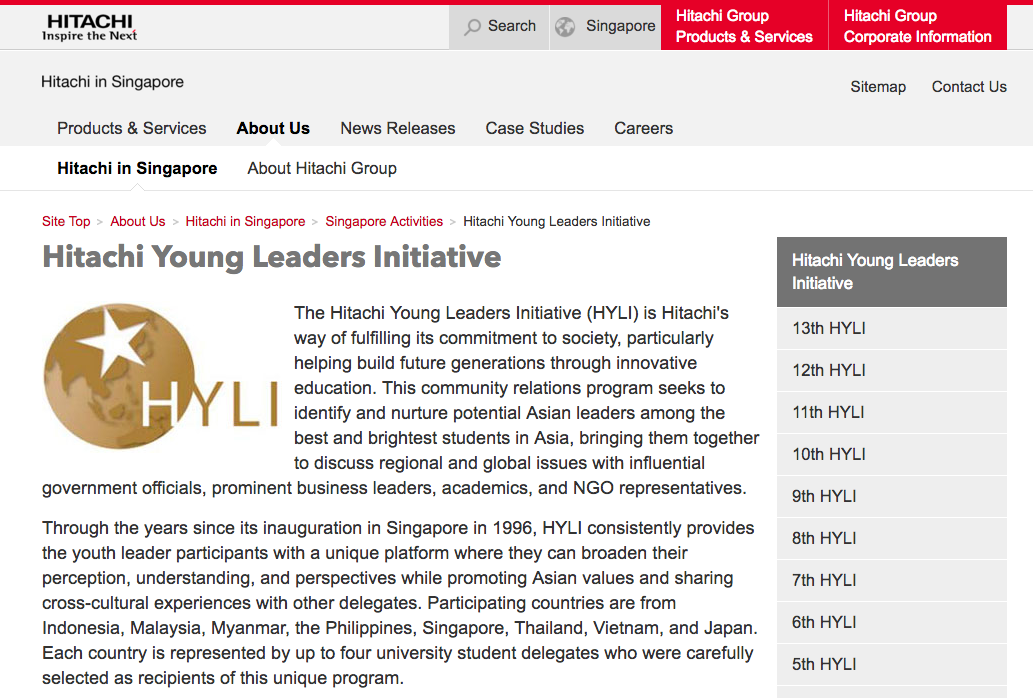Click the Hitachi Inspire the Next logo

(x=90, y=28)
